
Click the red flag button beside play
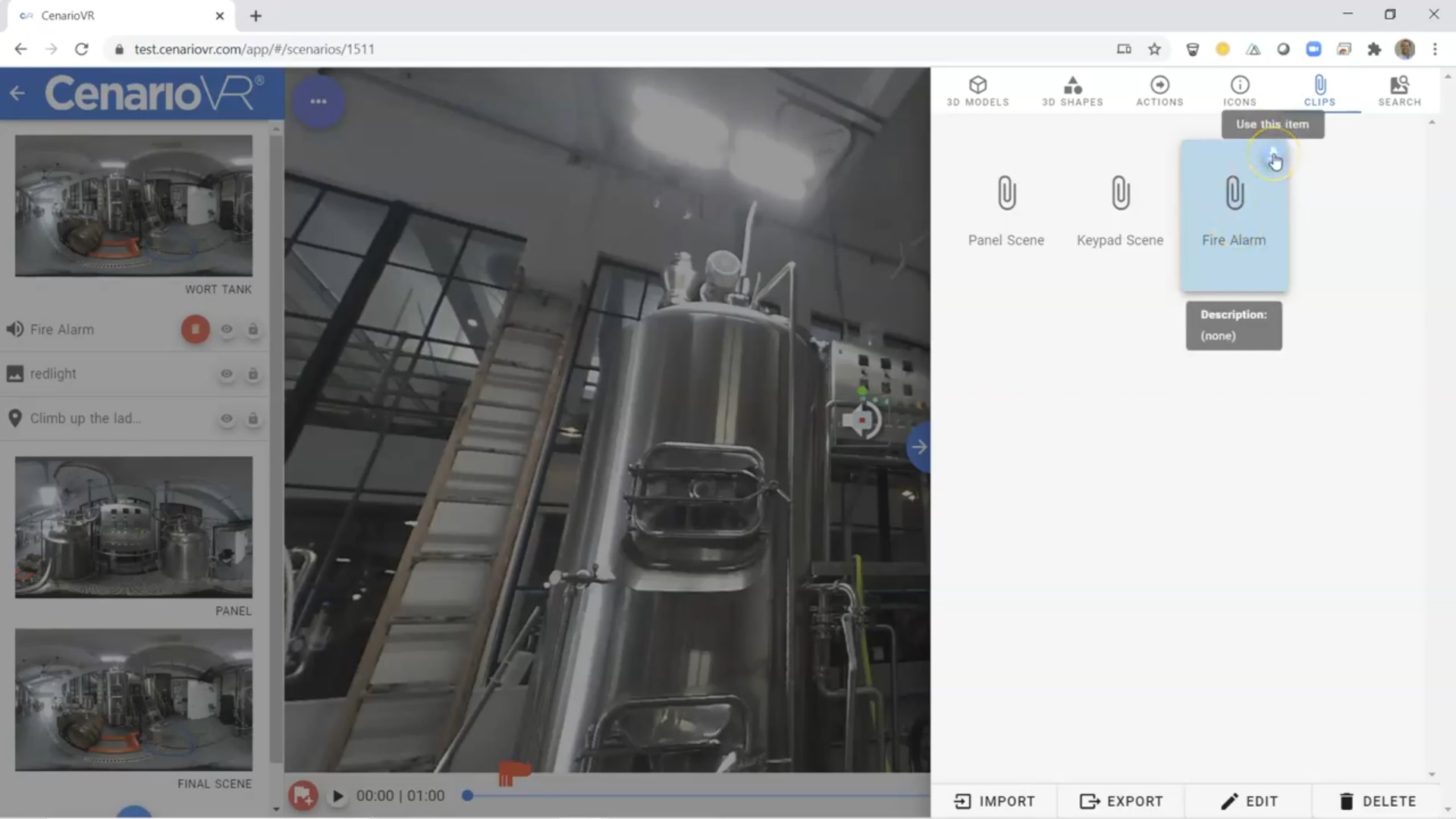[303, 795]
